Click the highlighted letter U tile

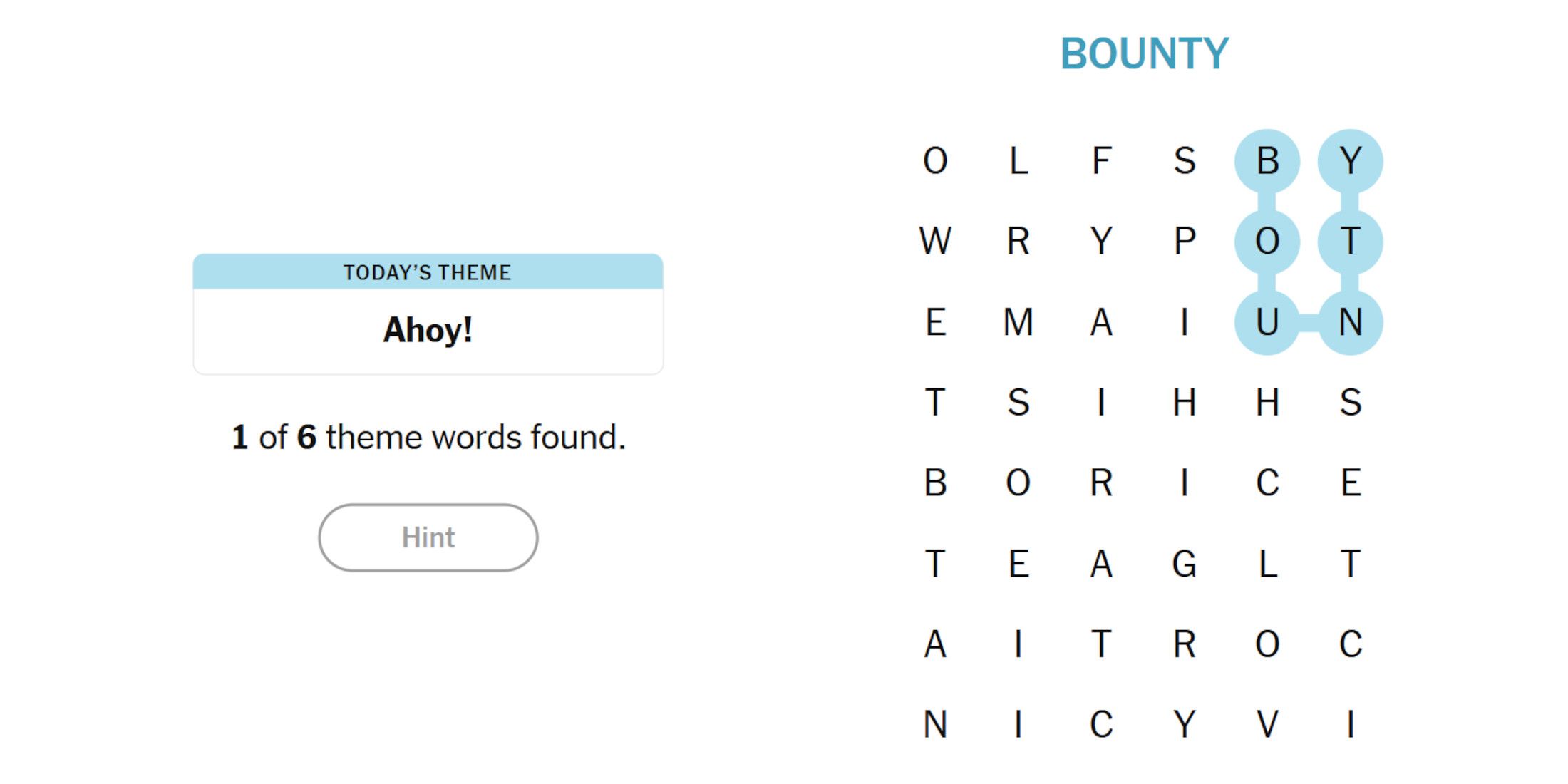click(1267, 322)
